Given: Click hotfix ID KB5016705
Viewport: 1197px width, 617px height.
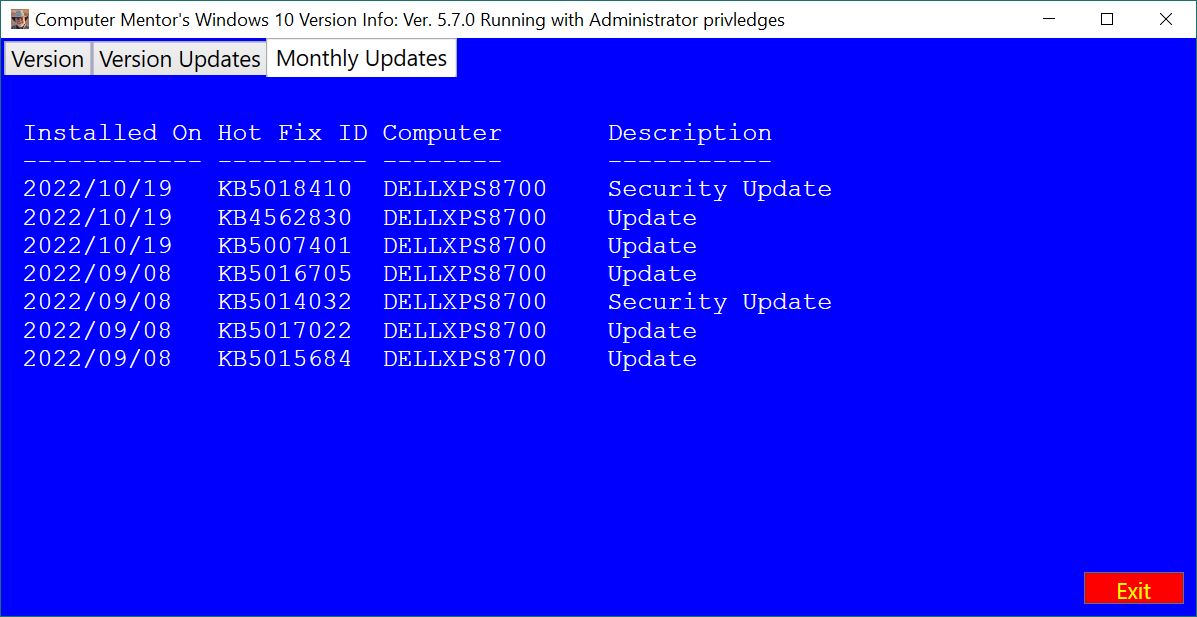Looking at the screenshot, I should (x=285, y=274).
